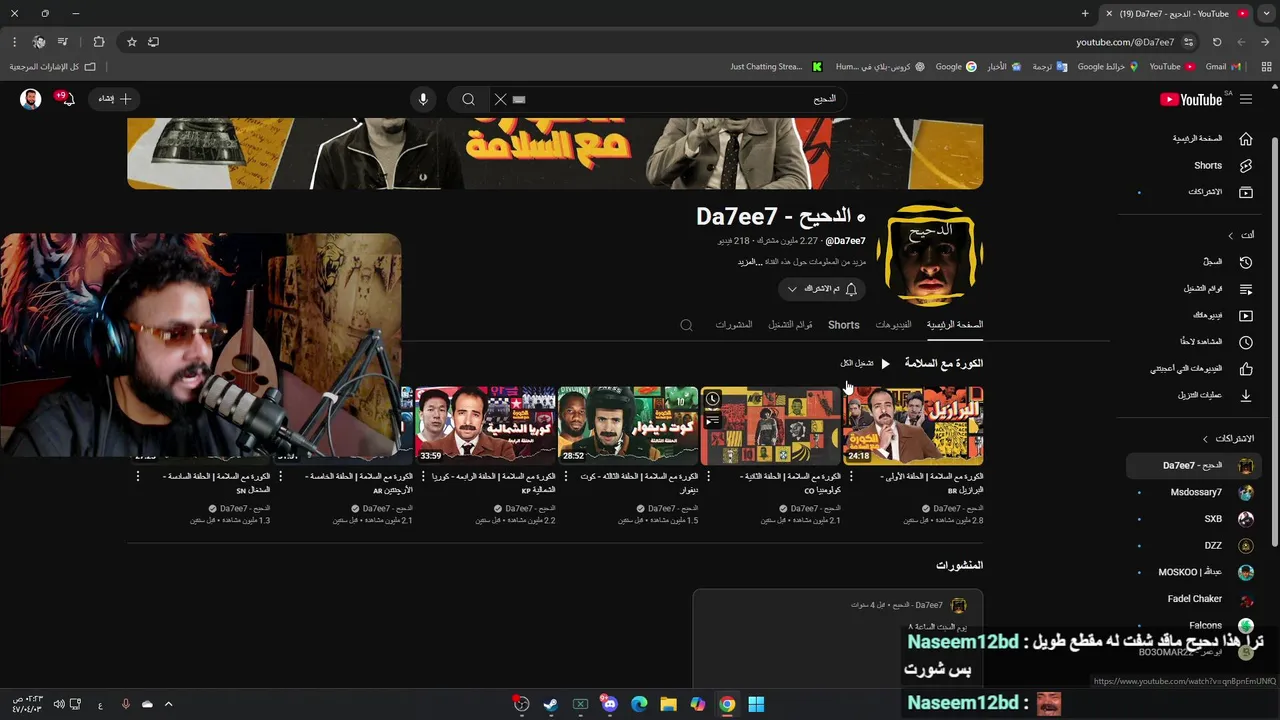Open the Brazil episode thumbnail 24:18
The height and width of the screenshot is (720, 1280).
pos(913,425)
